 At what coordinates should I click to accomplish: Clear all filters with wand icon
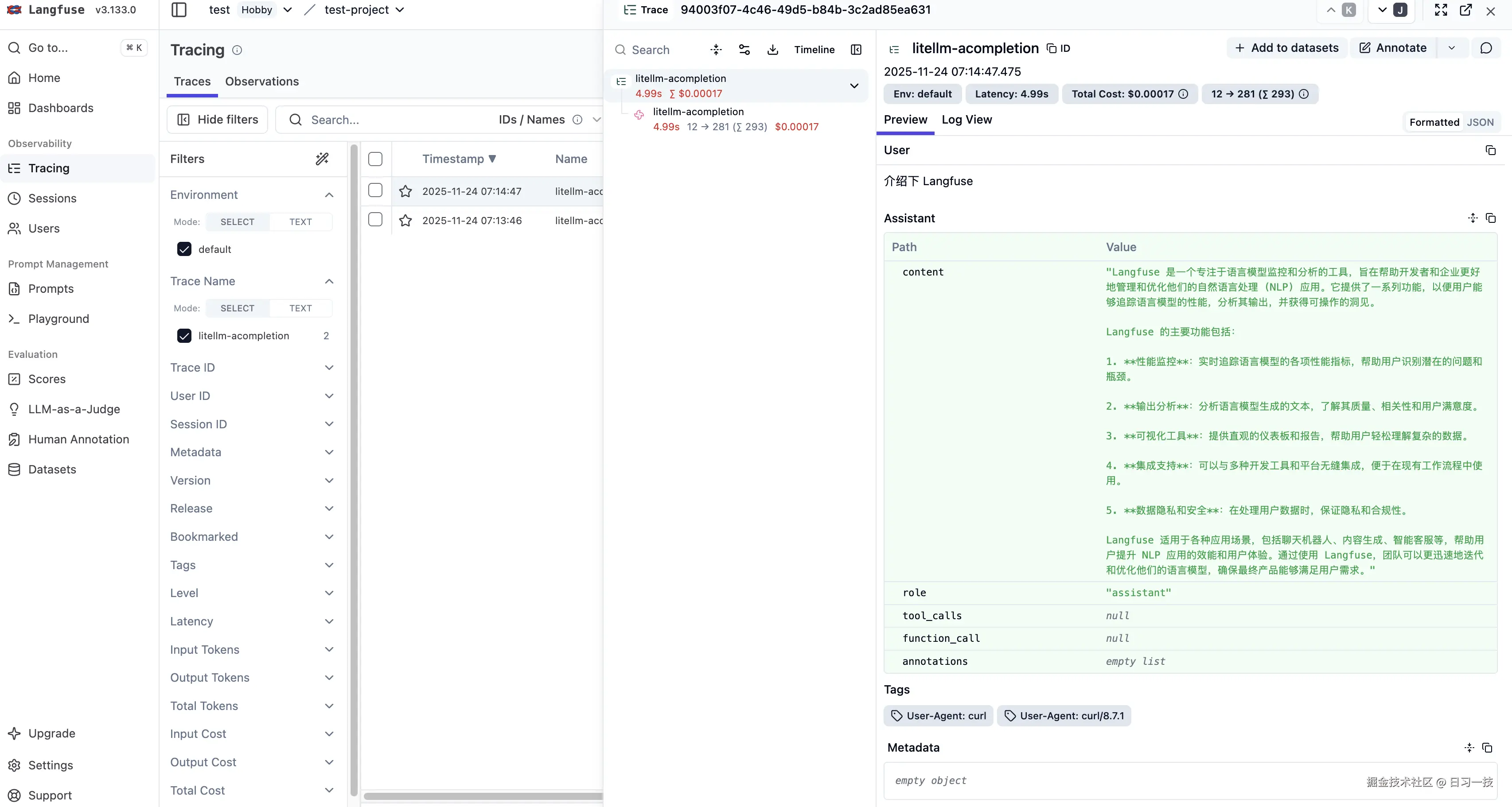(x=322, y=159)
